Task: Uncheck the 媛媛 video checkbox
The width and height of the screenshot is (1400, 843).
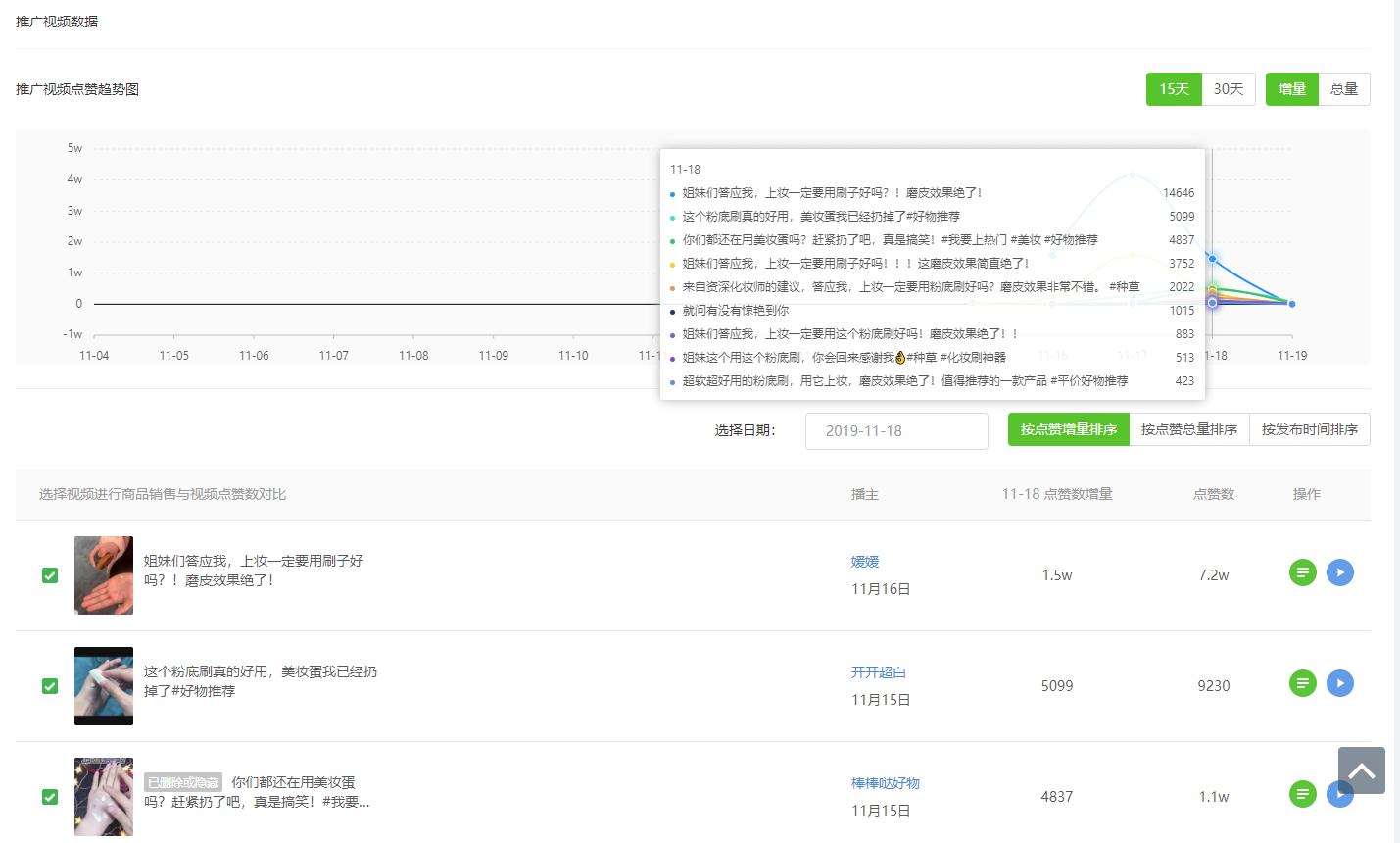Action: click(x=50, y=575)
